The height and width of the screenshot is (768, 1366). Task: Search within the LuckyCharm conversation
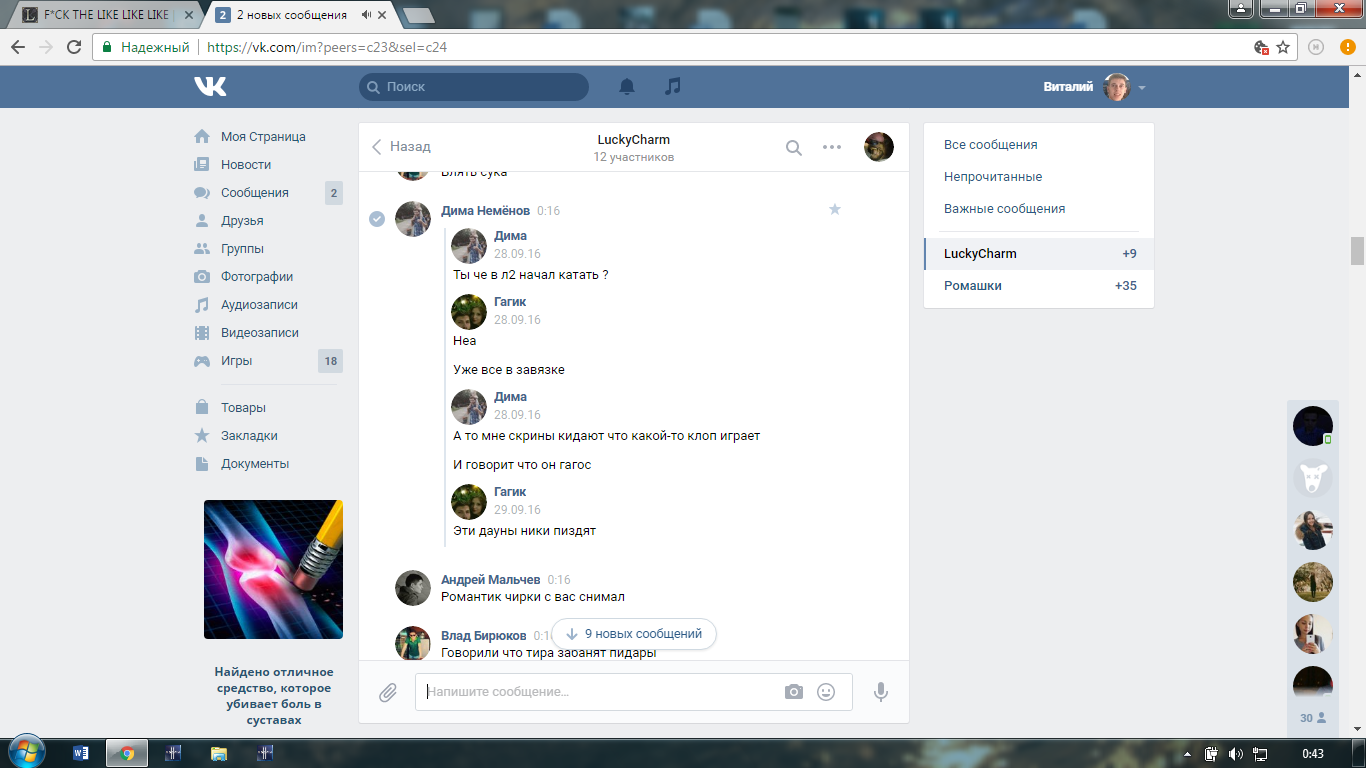coord(793,147)
